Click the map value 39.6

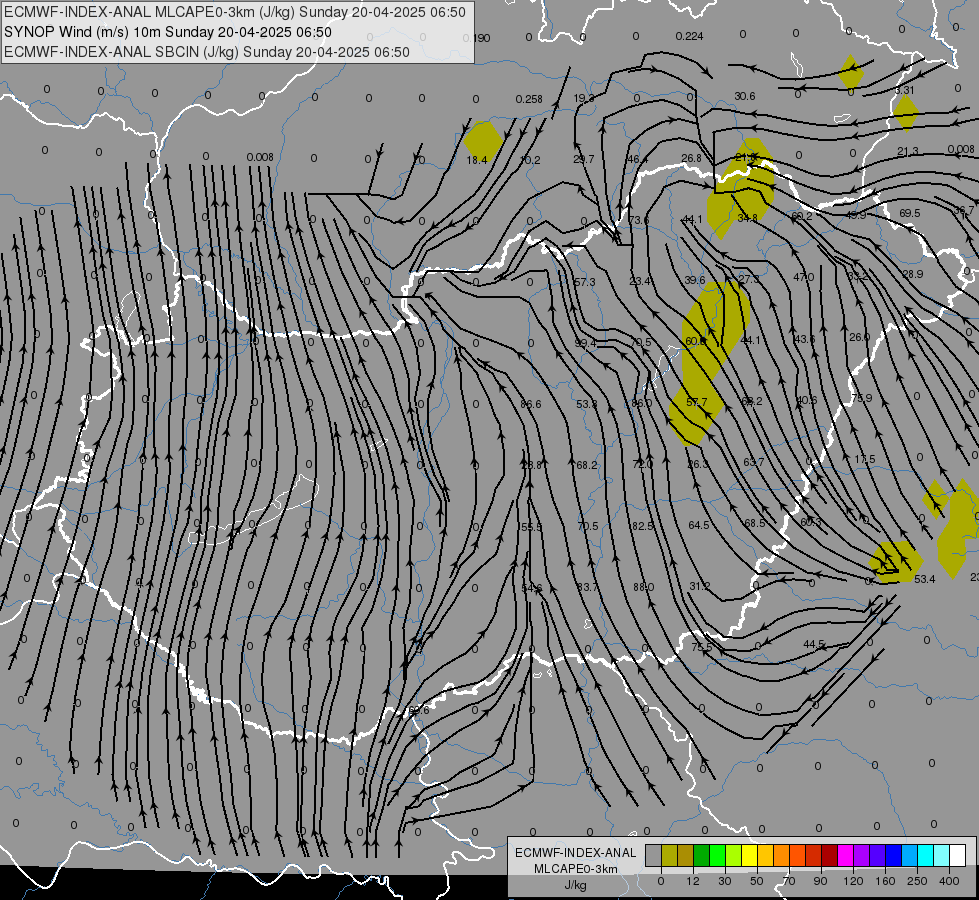[x=695, y=280]
